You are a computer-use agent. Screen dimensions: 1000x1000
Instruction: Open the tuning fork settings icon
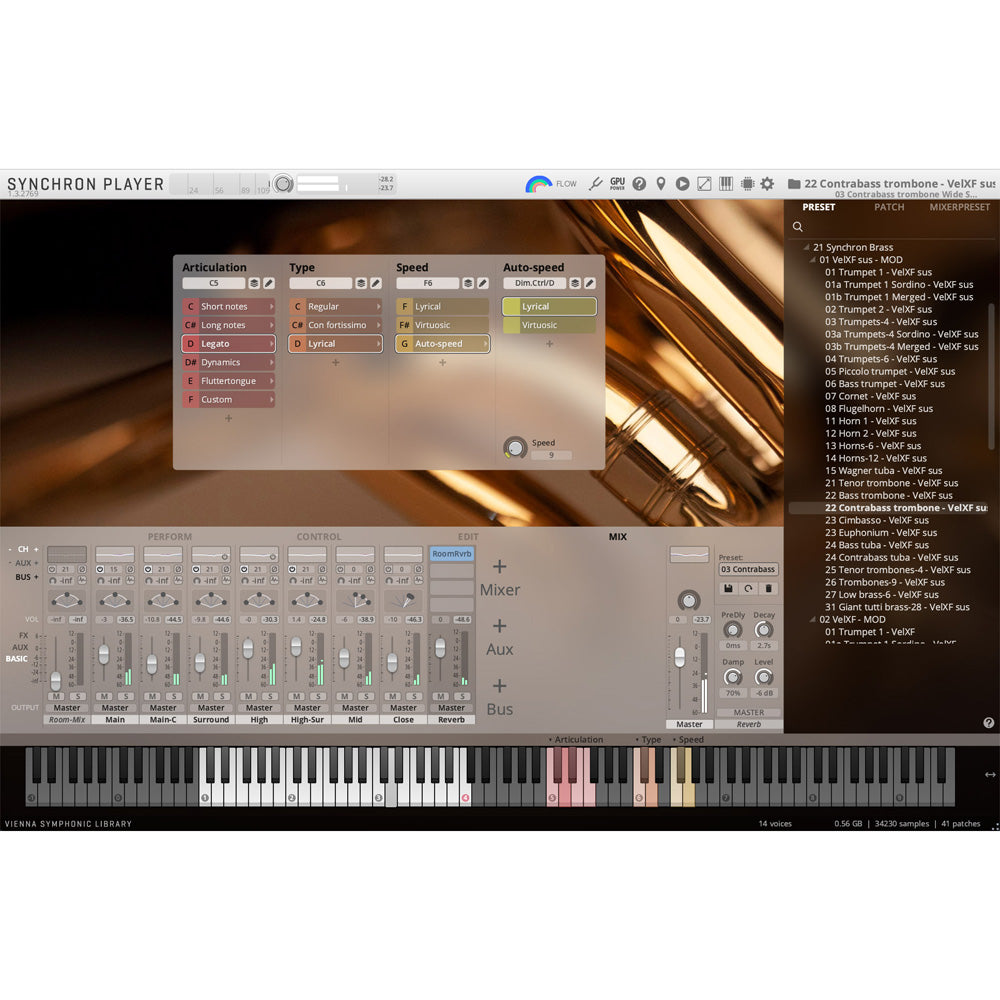pos(595,184)
